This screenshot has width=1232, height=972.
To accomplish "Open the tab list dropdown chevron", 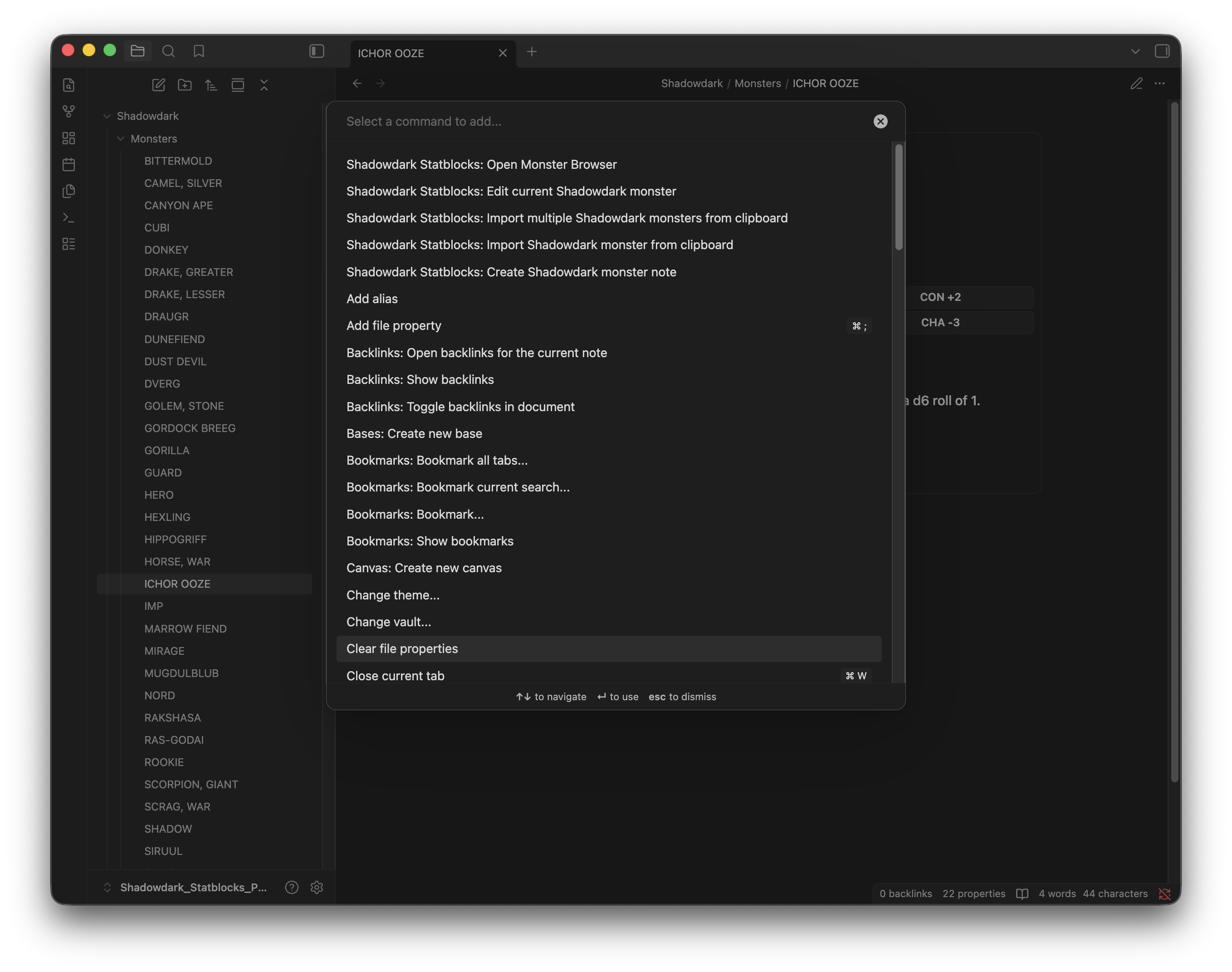I will (1135, 51).
